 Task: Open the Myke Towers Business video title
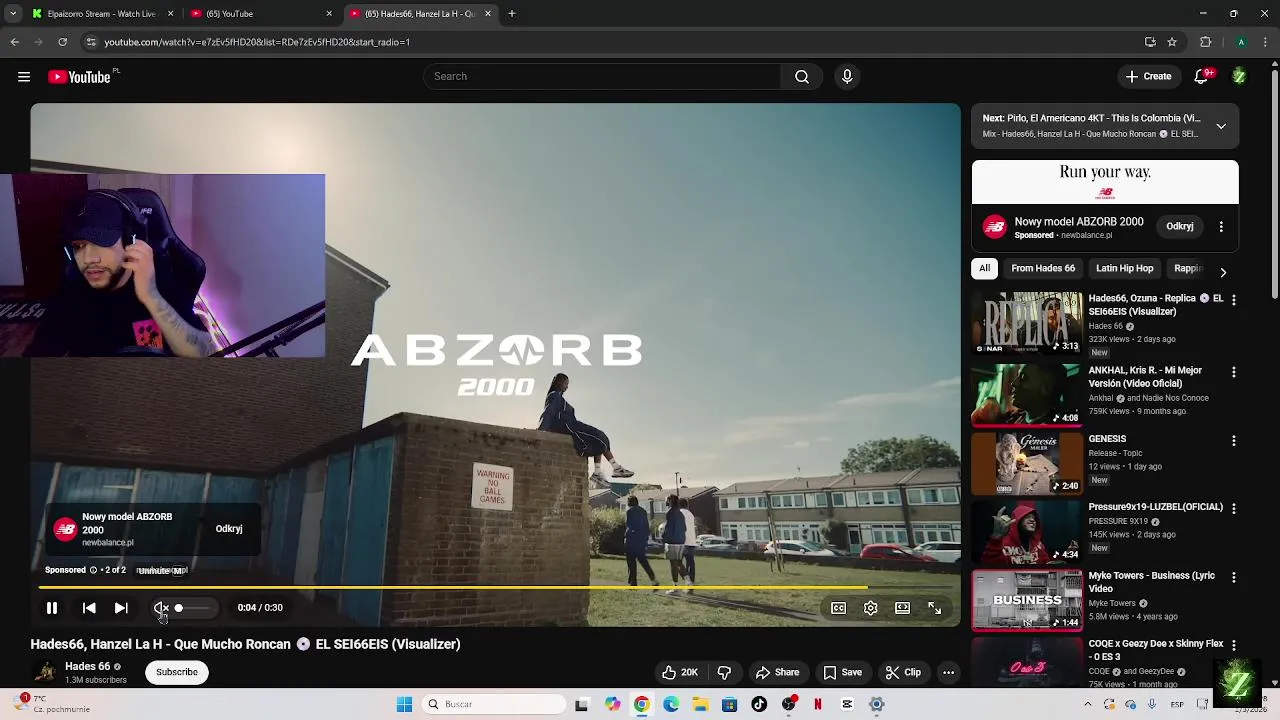pyautogui.click(x=1151, y=582)
